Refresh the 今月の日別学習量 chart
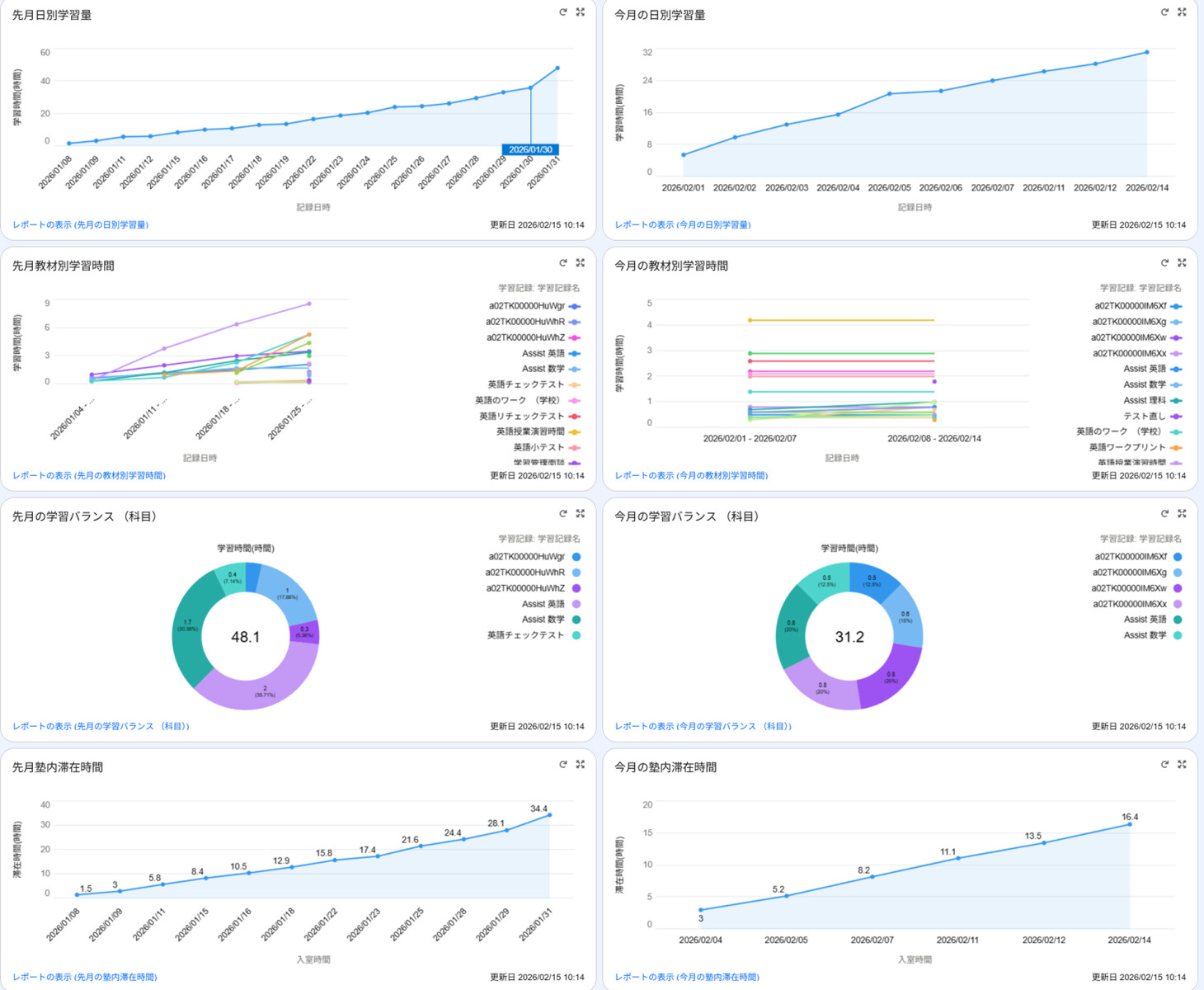The image size is (1204, 990). pos(1164,12)
